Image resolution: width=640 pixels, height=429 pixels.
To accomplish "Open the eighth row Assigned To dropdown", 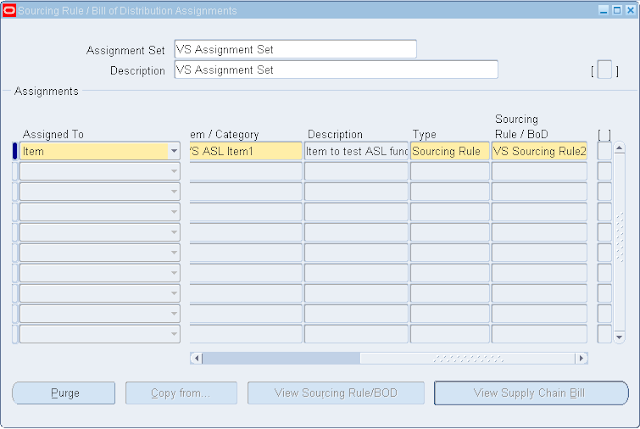I will pos(174,294).
